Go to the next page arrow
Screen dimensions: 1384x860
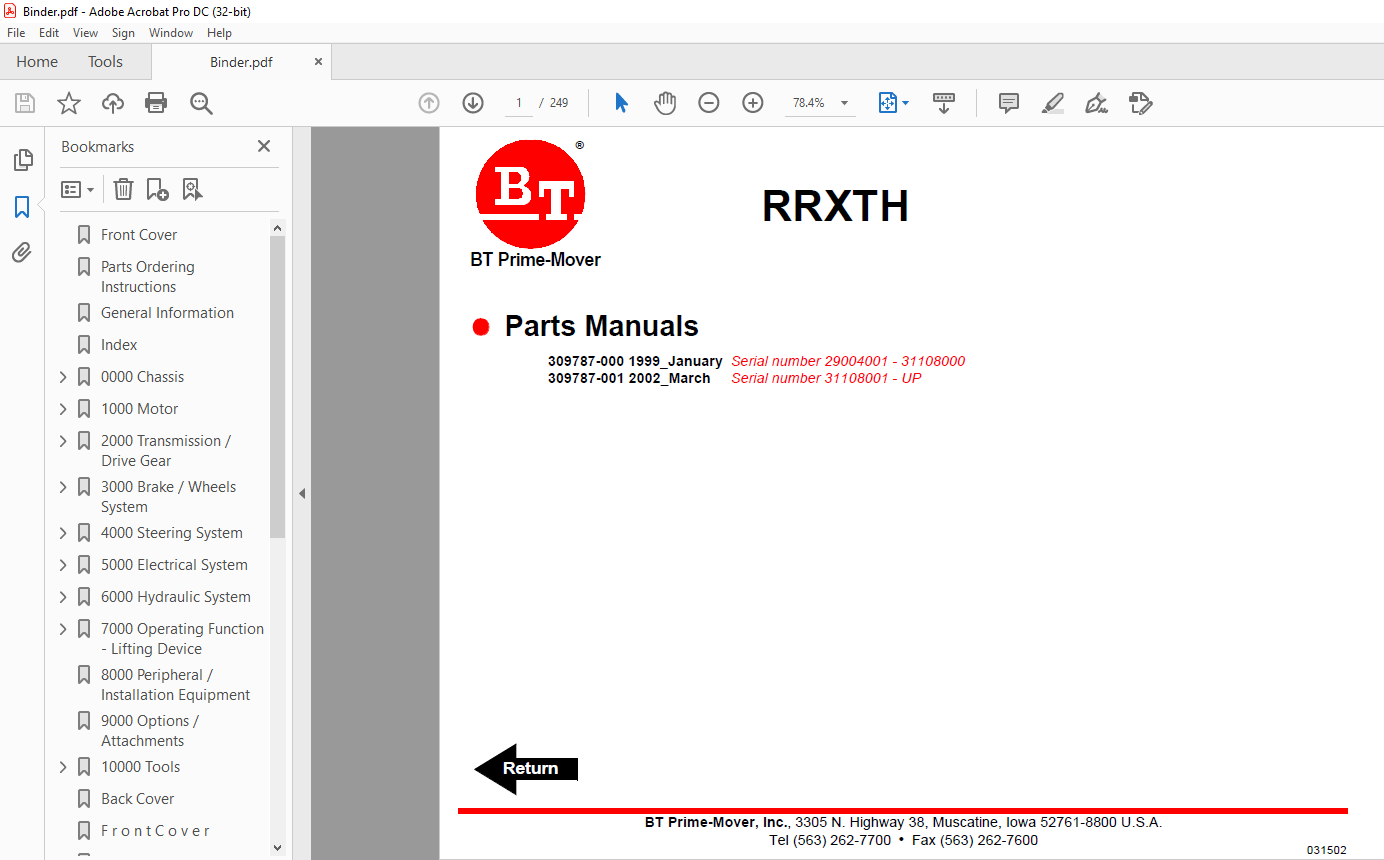473,103
